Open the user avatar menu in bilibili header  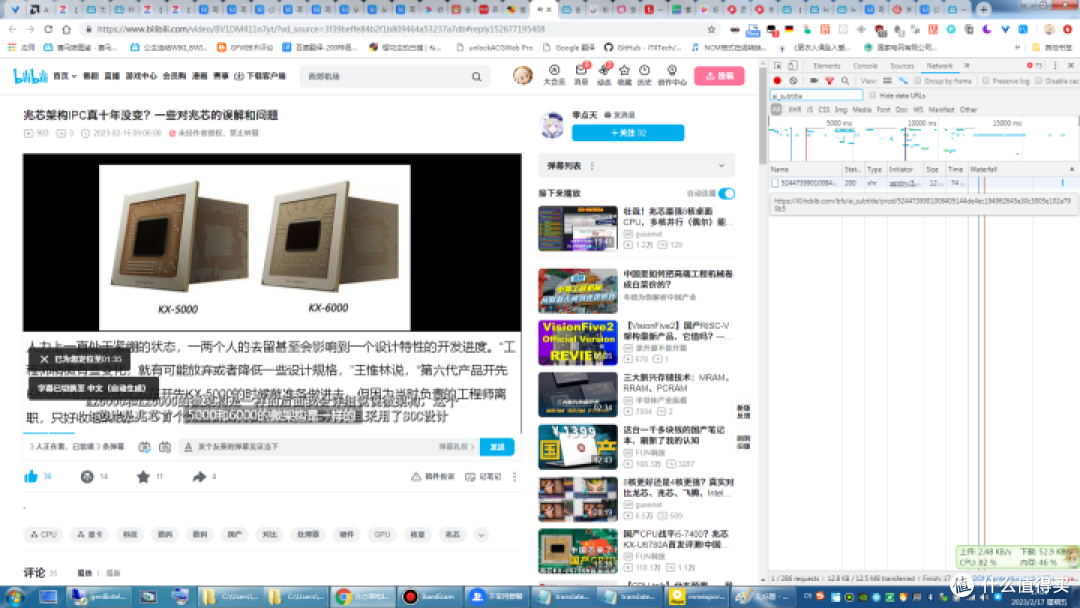pos(523,75)
